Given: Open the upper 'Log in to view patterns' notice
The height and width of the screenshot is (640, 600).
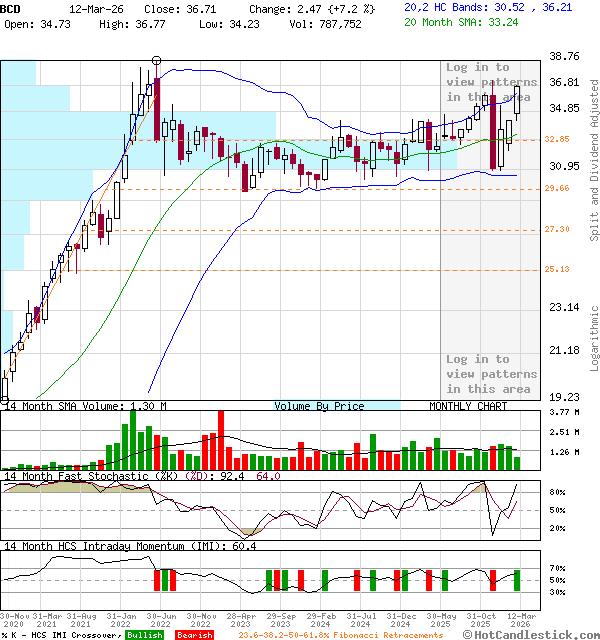Looking at the screenshot, I should point(491,82).
